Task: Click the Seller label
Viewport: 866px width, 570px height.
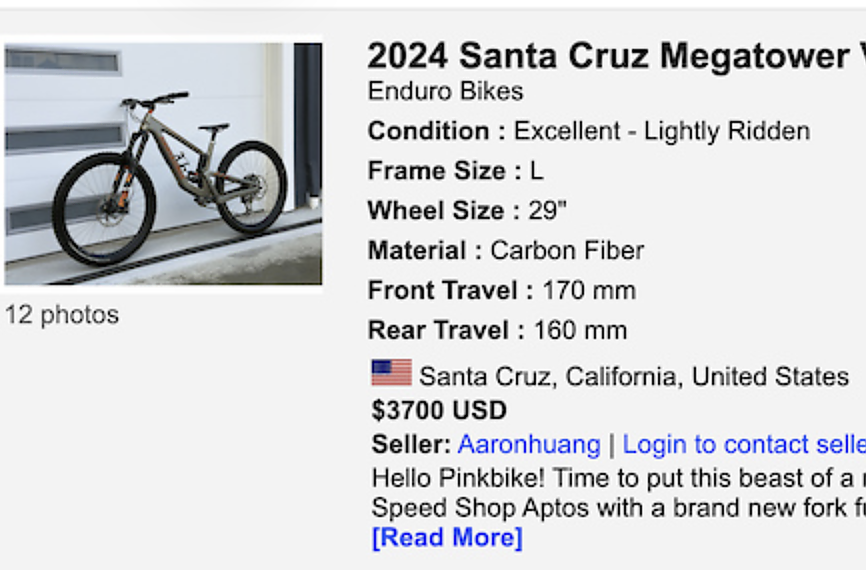Action: click(x=410, y=444)
